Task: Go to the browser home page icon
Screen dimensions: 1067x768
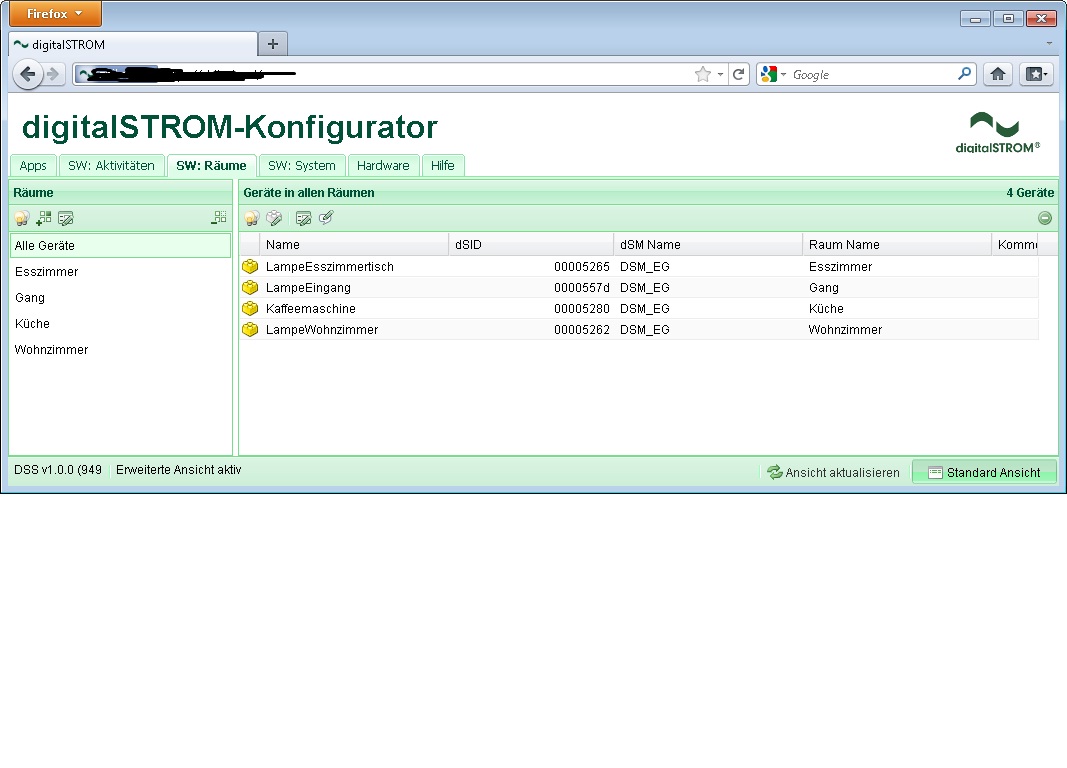Action: pos(998,74)
